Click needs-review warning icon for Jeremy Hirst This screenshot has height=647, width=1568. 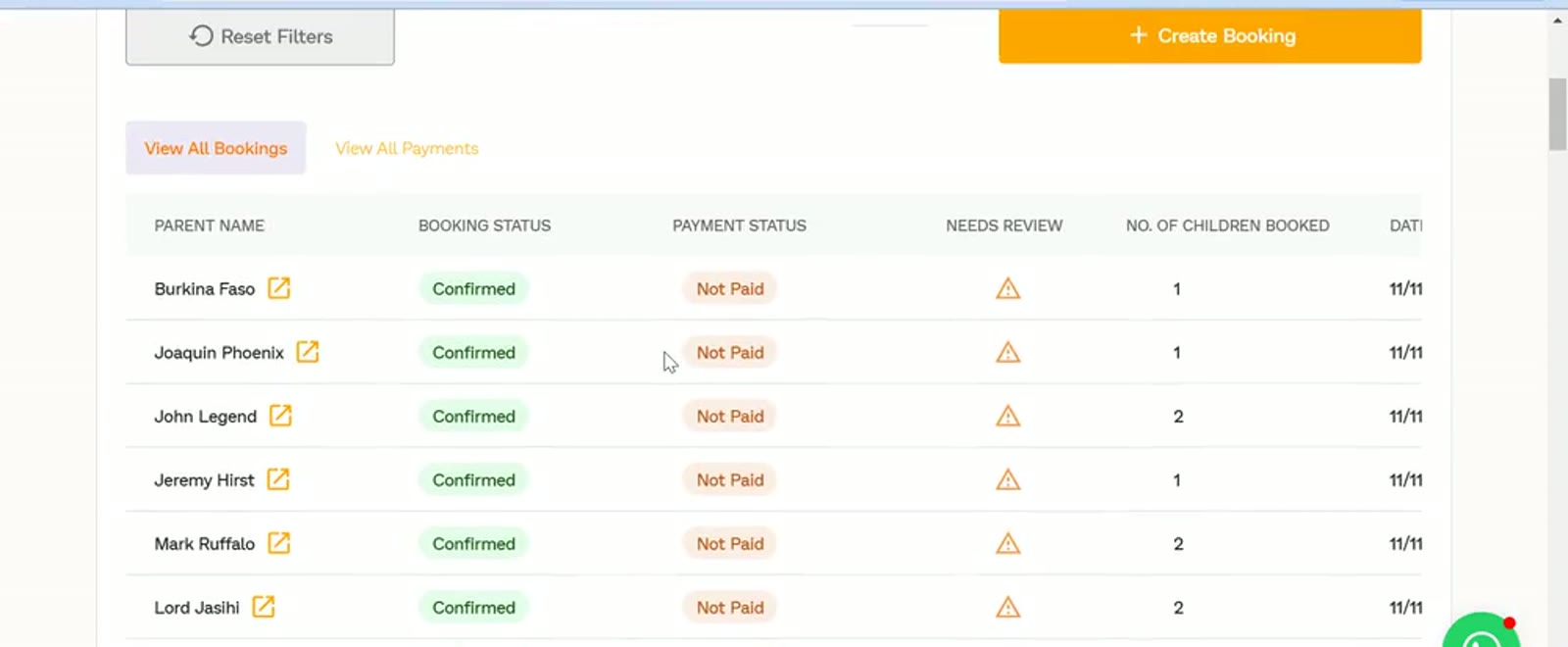point(1008,479)
